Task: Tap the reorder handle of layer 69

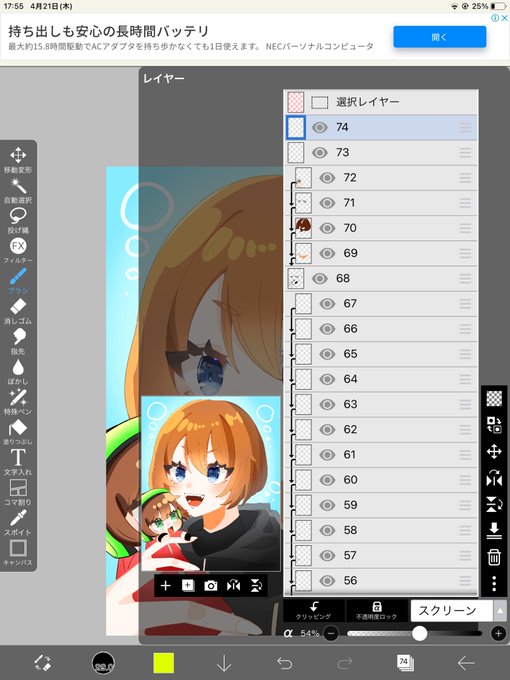Action: click(465, 253)
